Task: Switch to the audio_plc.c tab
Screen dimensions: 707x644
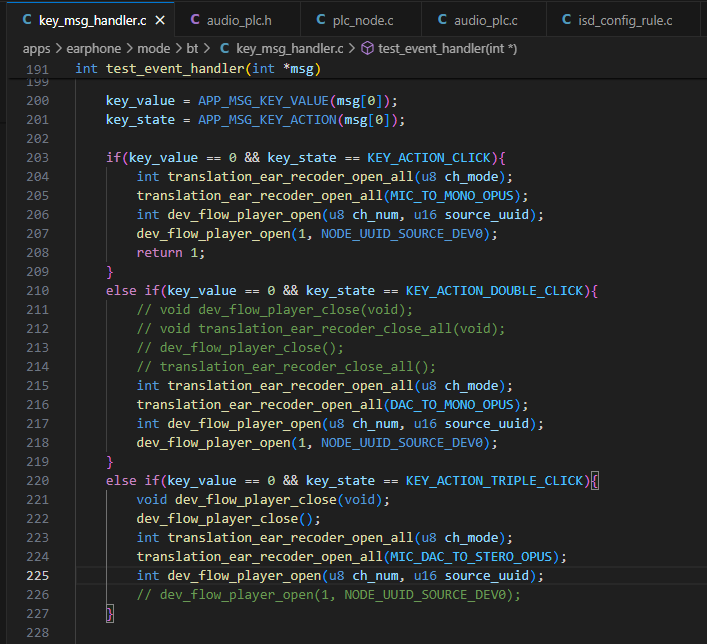Action: (x=484, y=20)
